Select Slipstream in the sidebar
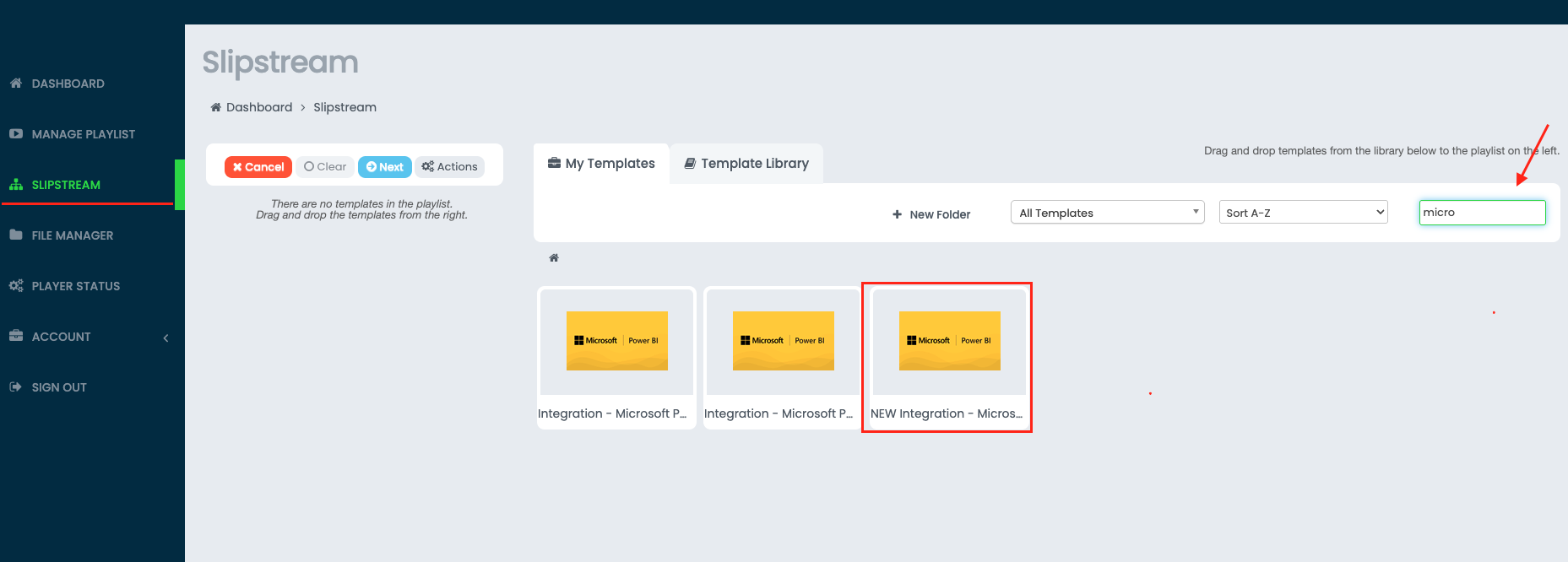The image size is (1568, 562). pyautogui.click(x=92, y=185)
